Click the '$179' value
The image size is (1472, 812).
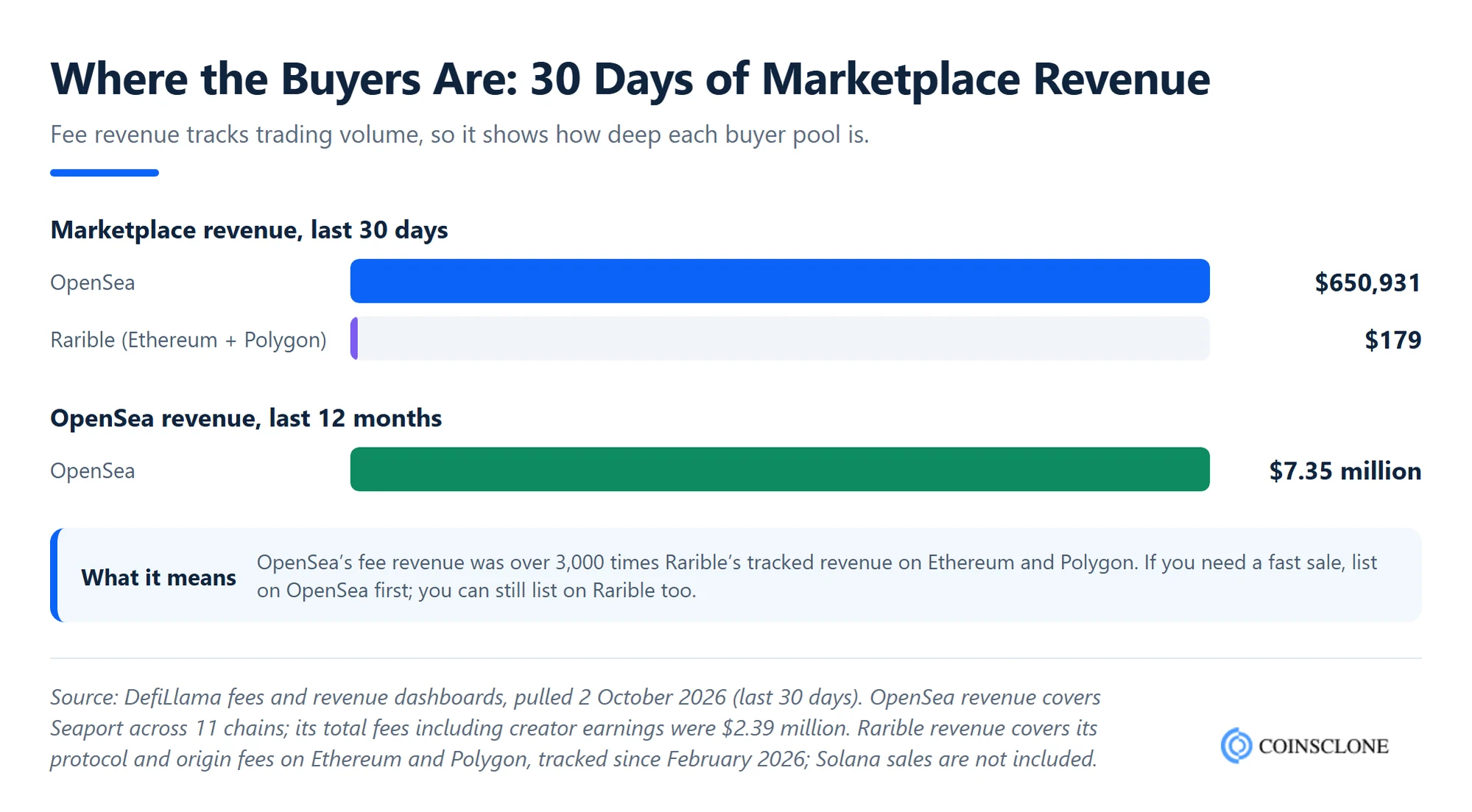(x=1392, y=340)
